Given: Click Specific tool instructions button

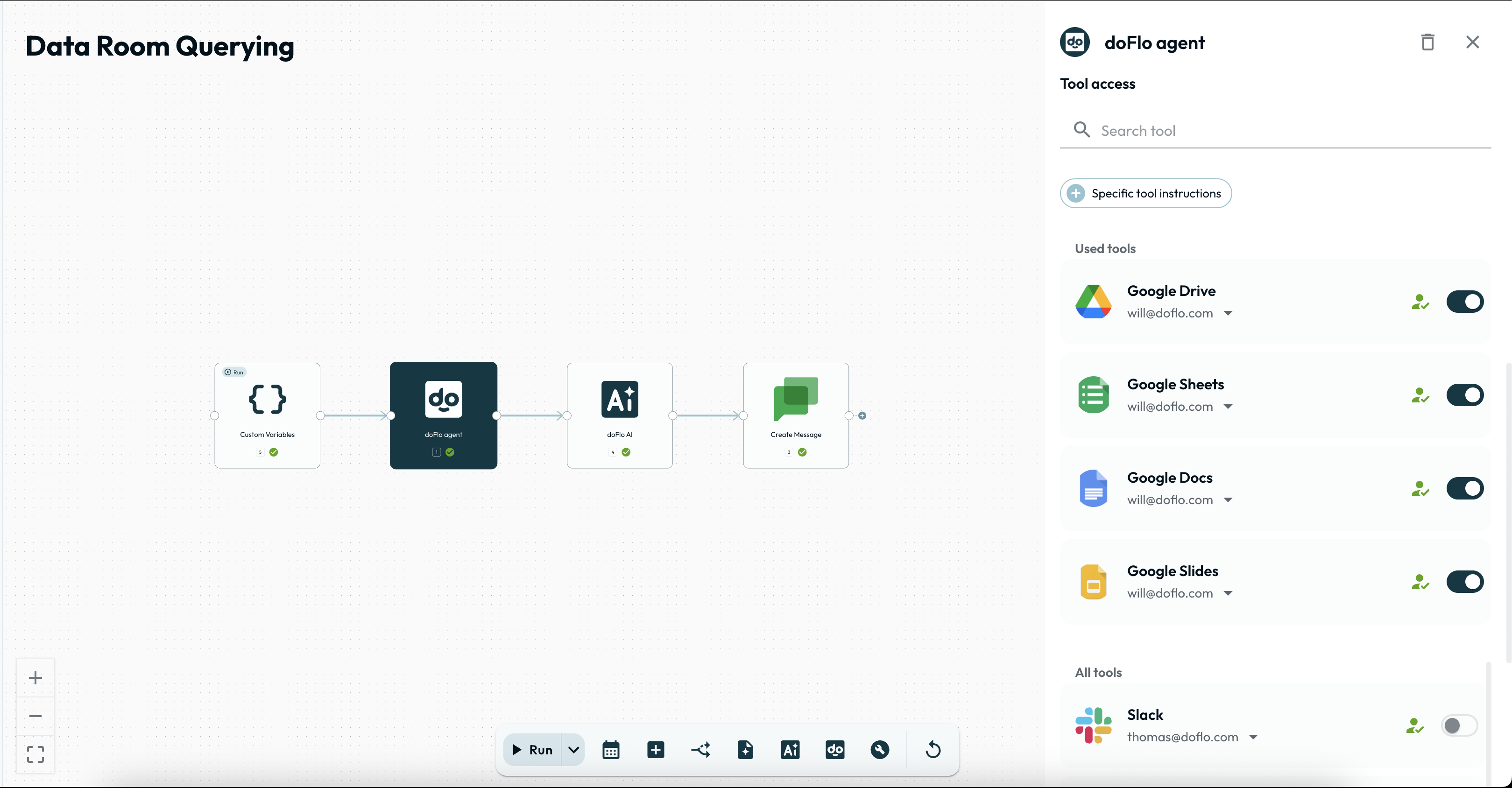Looking at the screenshot, I should tap(1145, 193).
